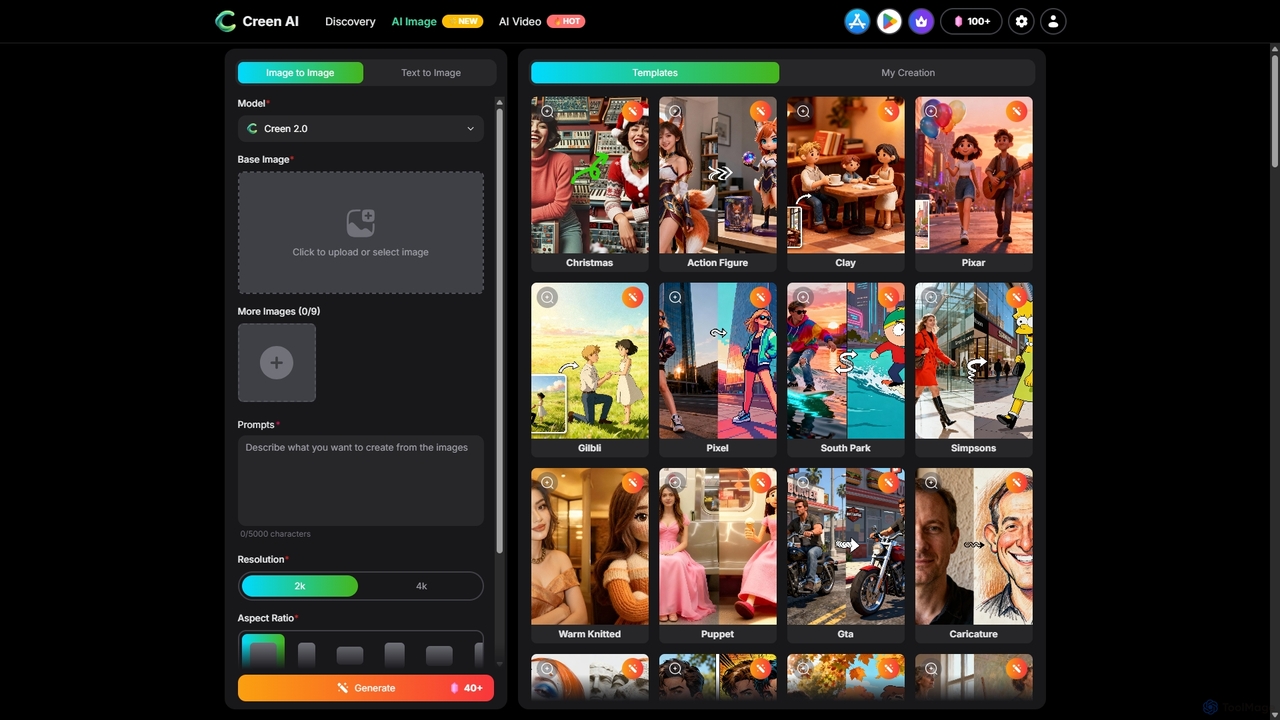1280x720 pixels.
Task: Click the magic wand icon on Warm Knitted card
Action: (632, 483)
